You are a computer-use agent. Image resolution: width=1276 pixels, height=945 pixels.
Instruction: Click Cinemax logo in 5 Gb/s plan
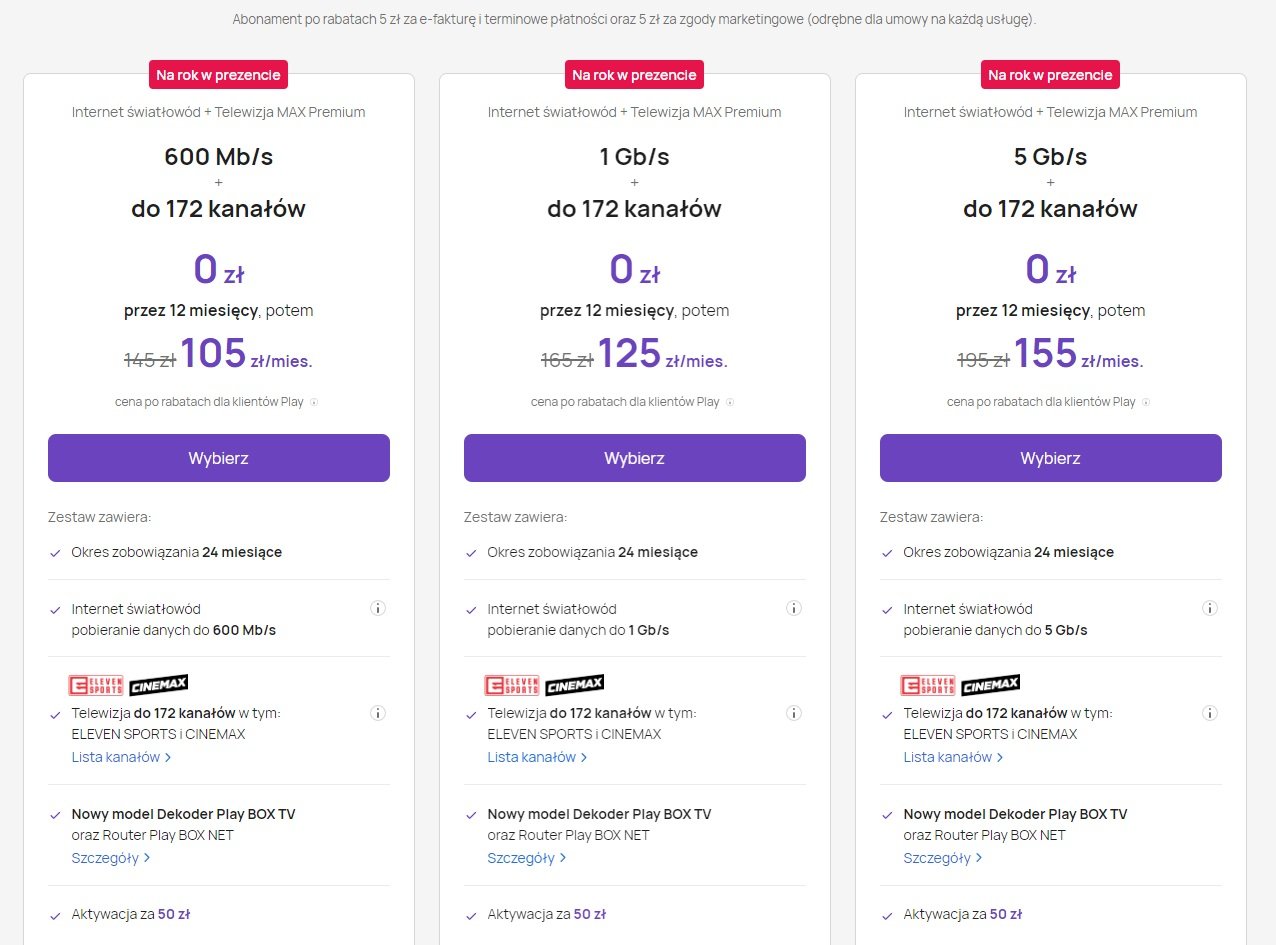tap(990, 685)
